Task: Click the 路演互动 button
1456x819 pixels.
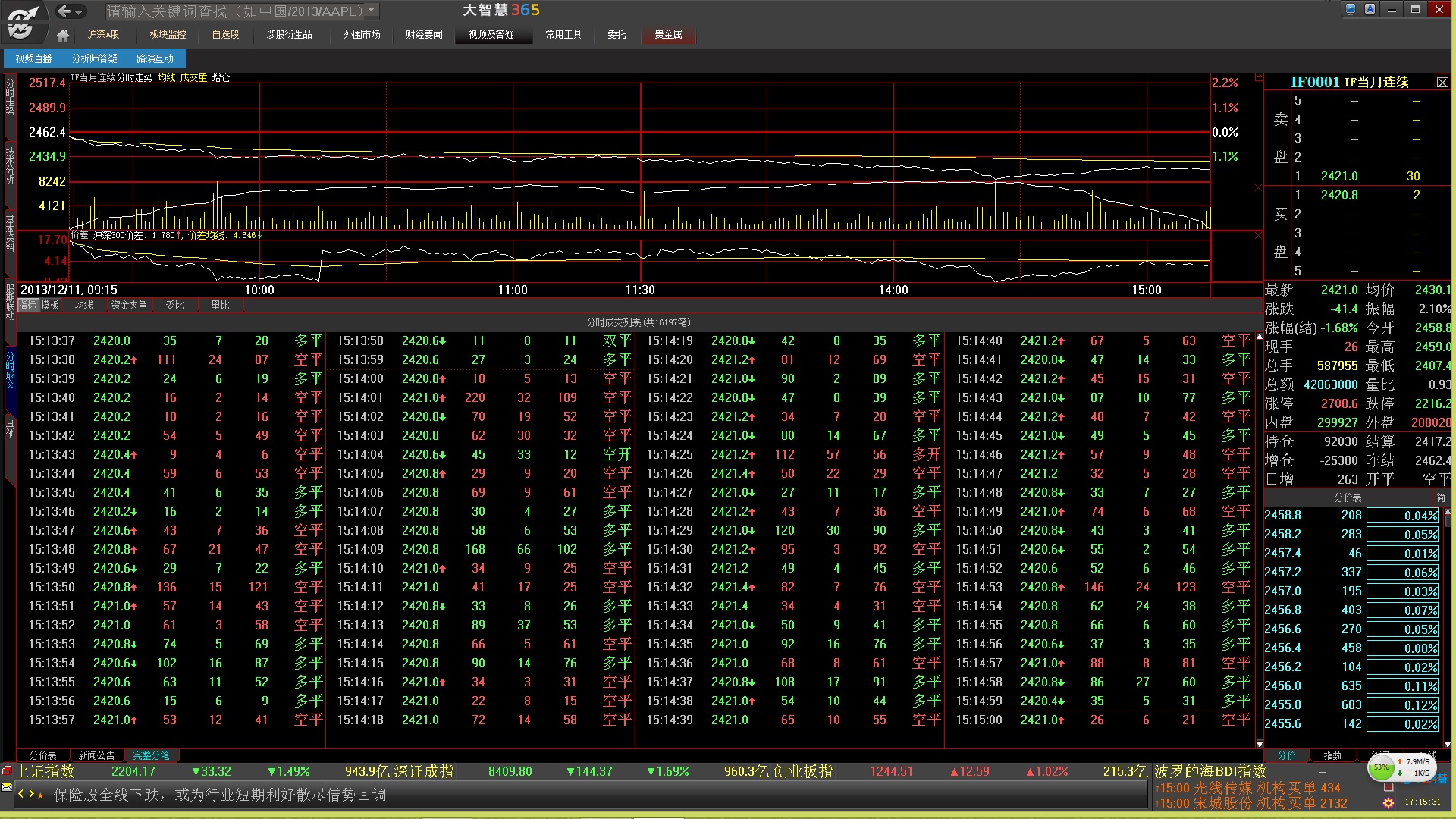Action: (155, 58)
